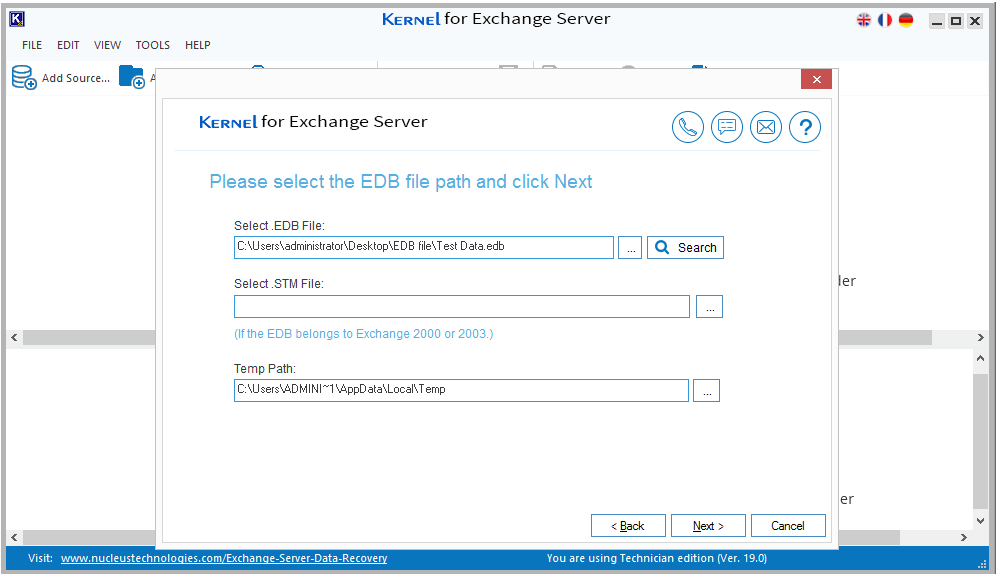The height and width of the screenshot is (574, 996).
Task: Click the 'If the EDB belongs to Exchange' note
Action: 363,334
